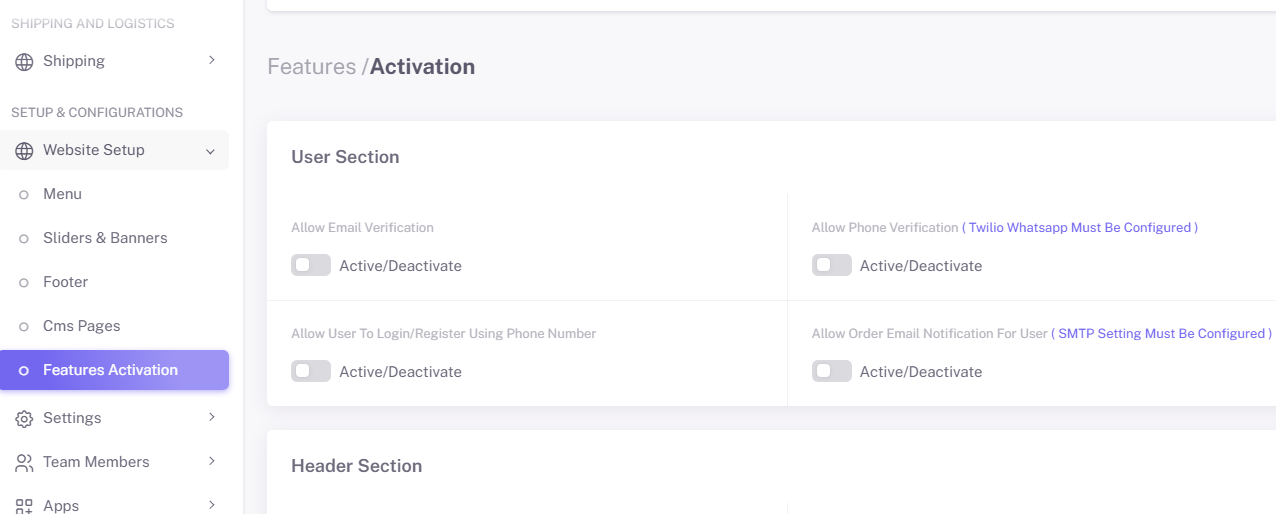Screen dimensions: 1276x514
Task: Select the Features Activation menu item
Action: coord(115,370)
